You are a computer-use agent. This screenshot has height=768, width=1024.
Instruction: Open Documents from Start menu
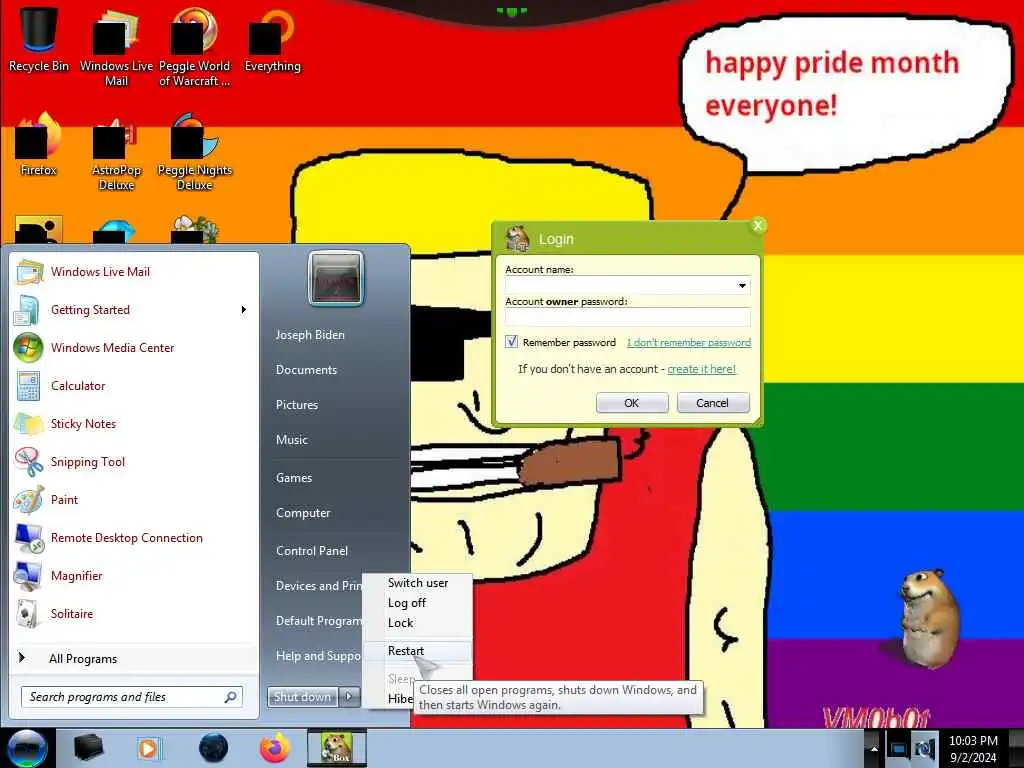coord(306,370)
